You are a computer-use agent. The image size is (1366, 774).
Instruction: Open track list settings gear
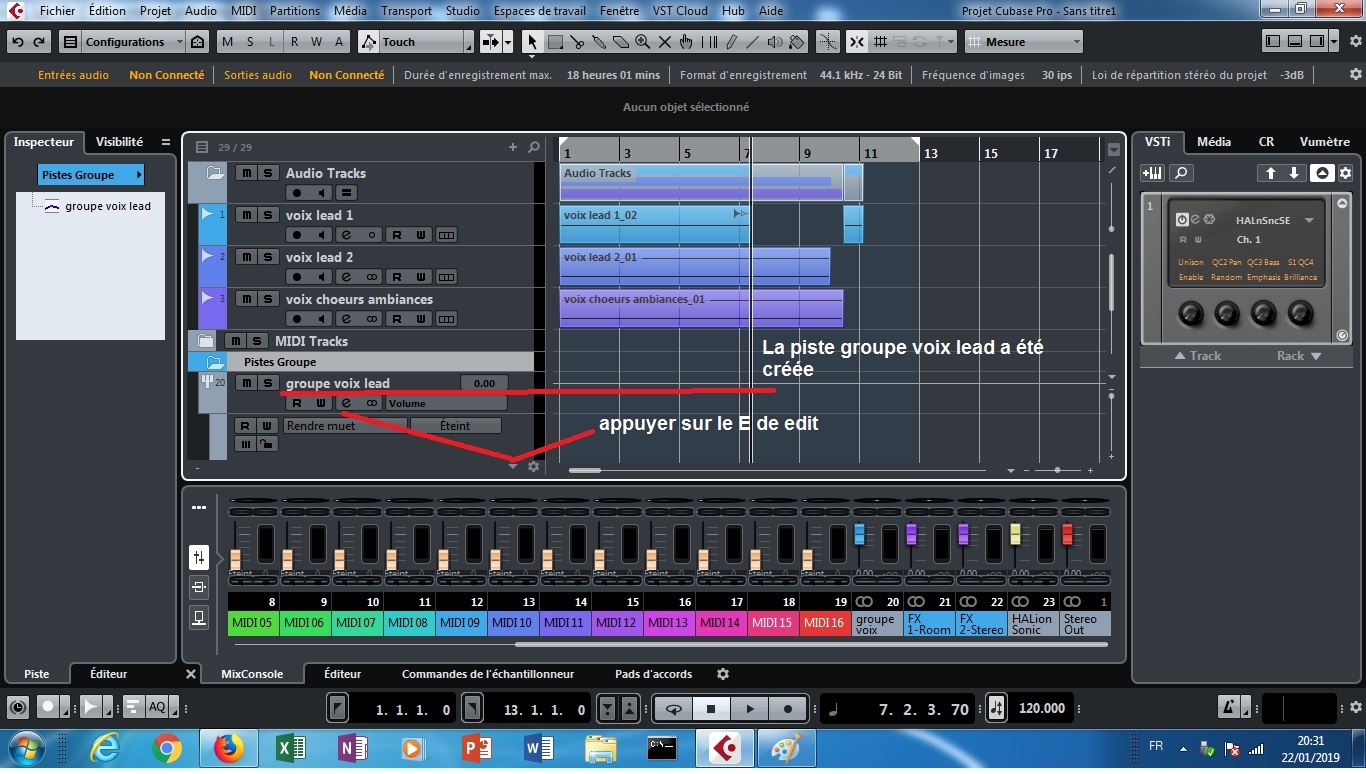(533, 466)
